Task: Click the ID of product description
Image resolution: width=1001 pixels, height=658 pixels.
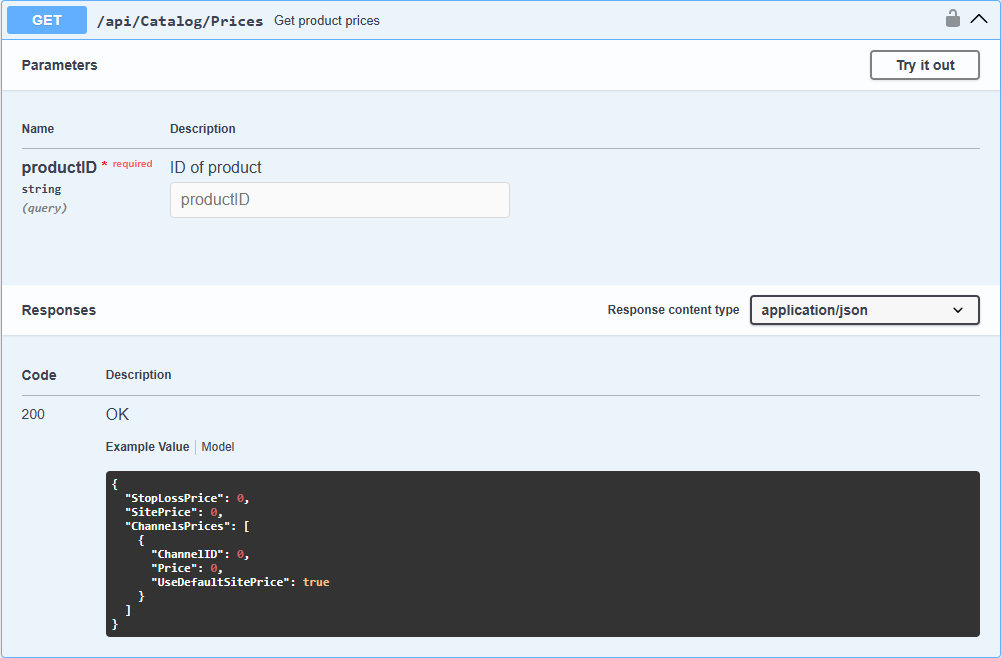Action: coord(216,167)
